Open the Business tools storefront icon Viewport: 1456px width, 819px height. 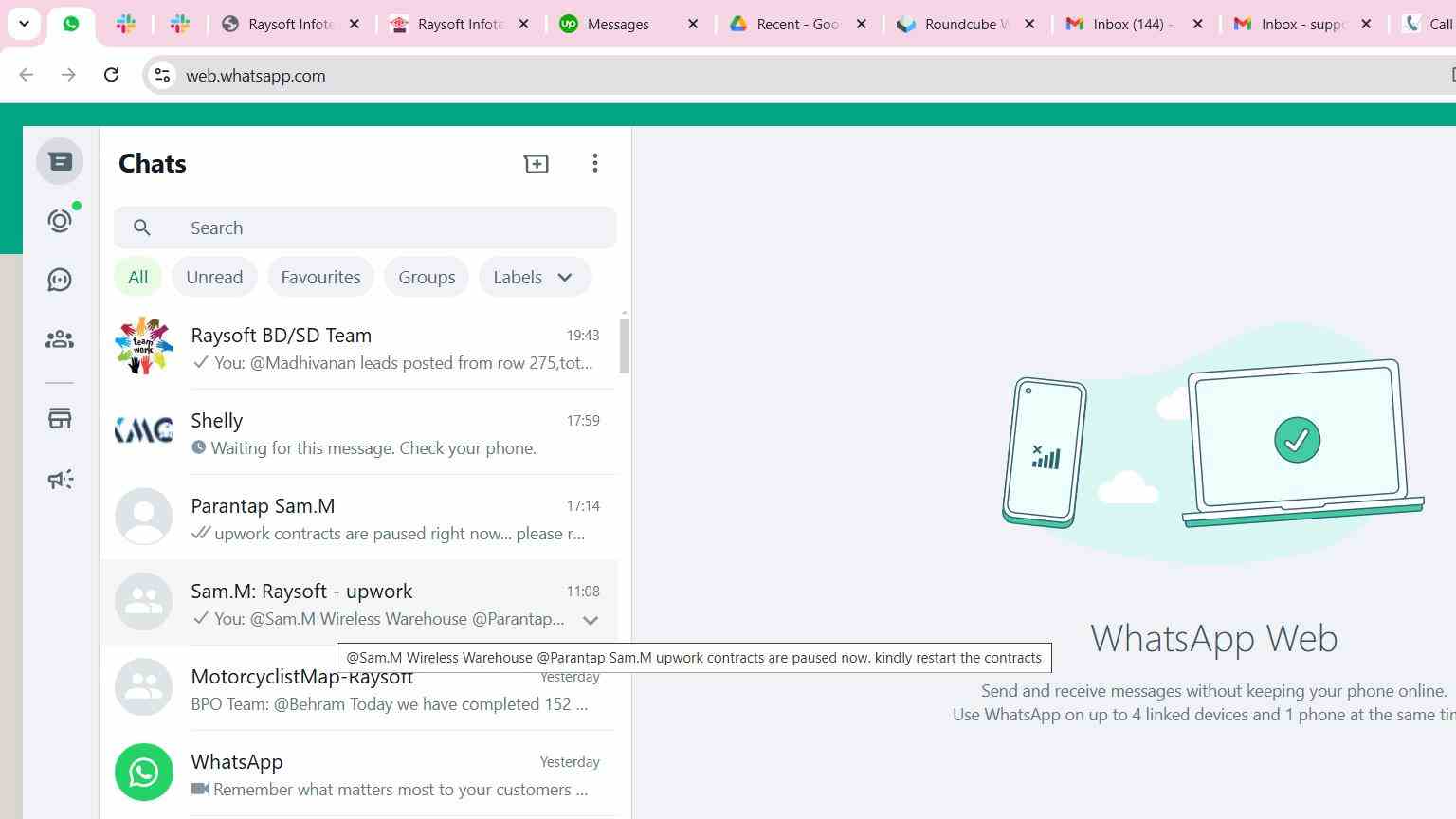pyautogui.click(x=60, y=419)
